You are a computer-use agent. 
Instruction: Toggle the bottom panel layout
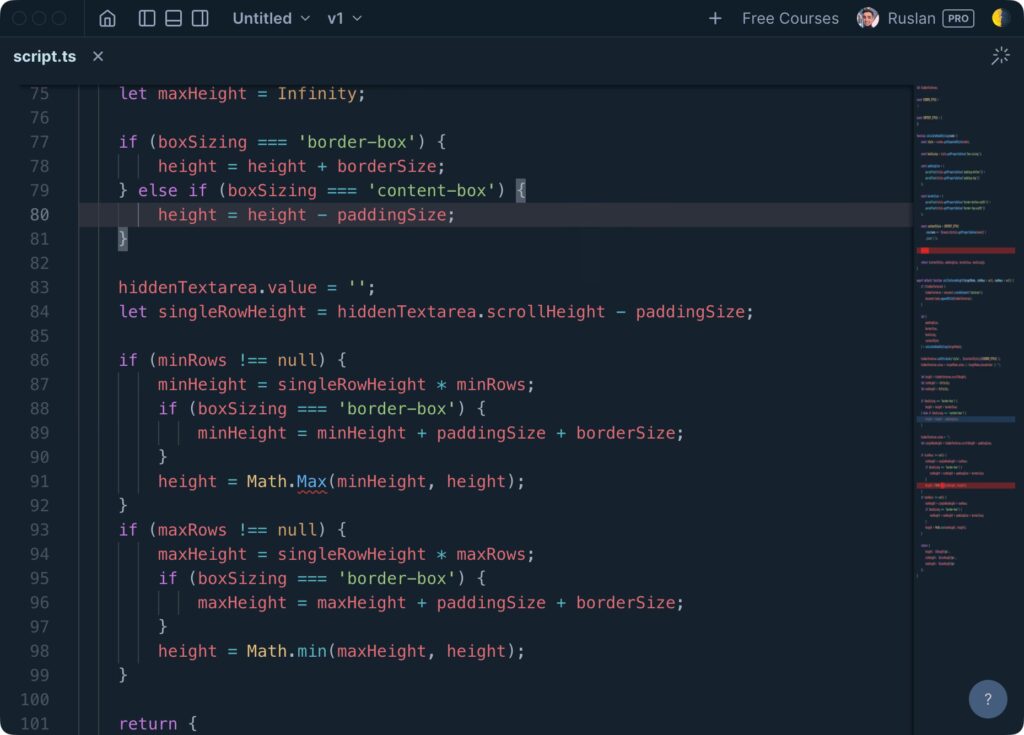click(x=173, y=18)
